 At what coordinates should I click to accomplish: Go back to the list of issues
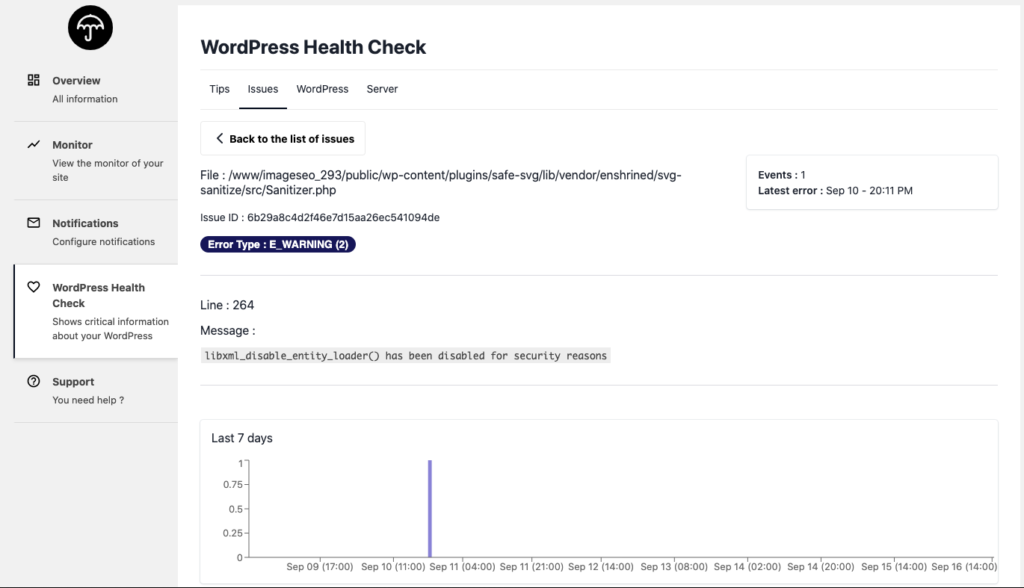click(x=283, y=139)
